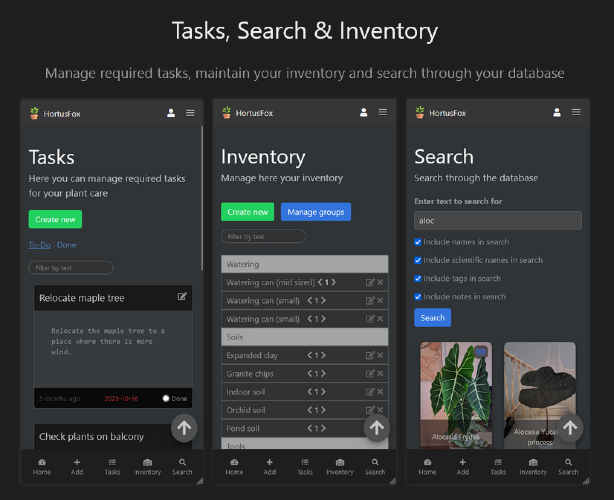
Task: Increase Indoor soil amount with right chevron
Action: pos(323,392)
